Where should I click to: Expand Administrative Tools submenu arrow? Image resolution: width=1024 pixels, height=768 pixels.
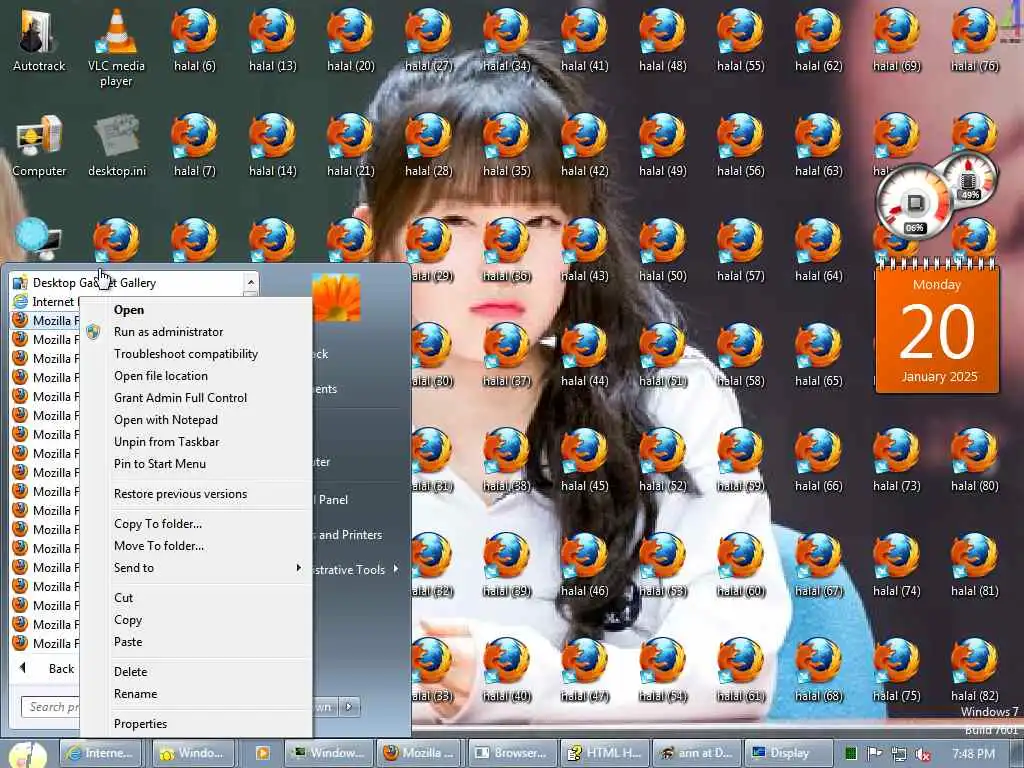(396, 569)
